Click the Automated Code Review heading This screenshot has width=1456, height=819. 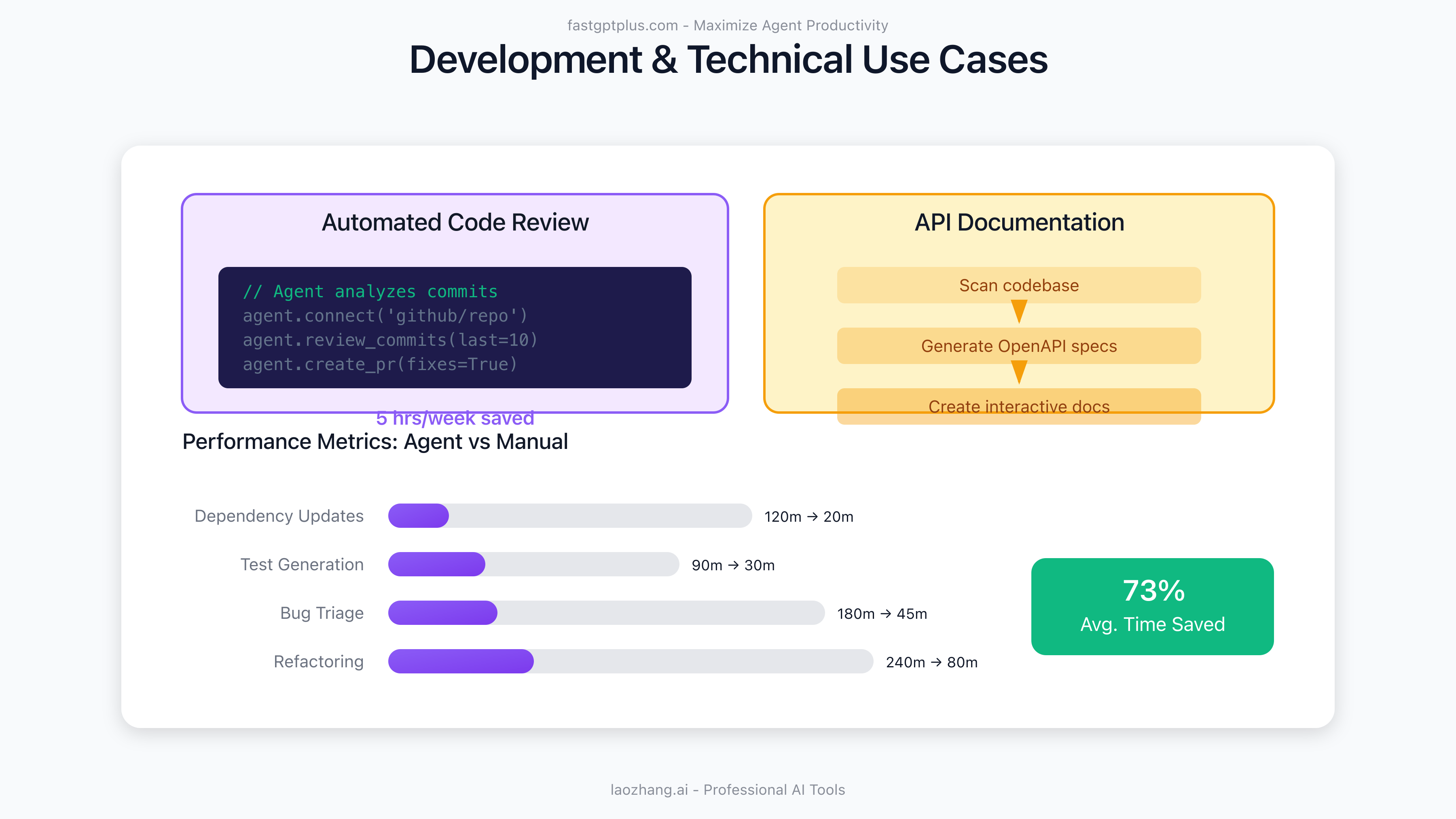coord(455,222)
